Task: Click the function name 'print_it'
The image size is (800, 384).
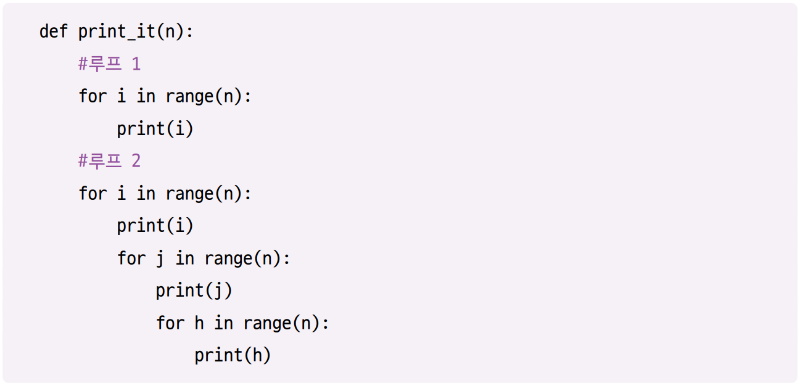Action: 117,33
